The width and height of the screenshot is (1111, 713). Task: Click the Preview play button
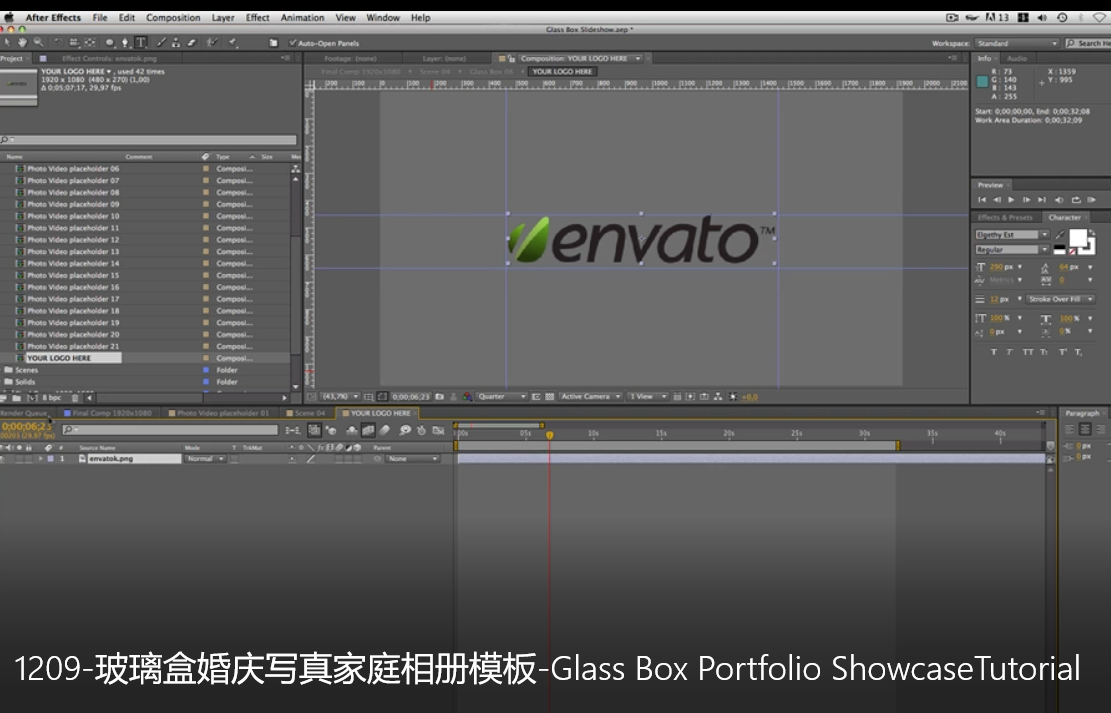pos(1011,200)
